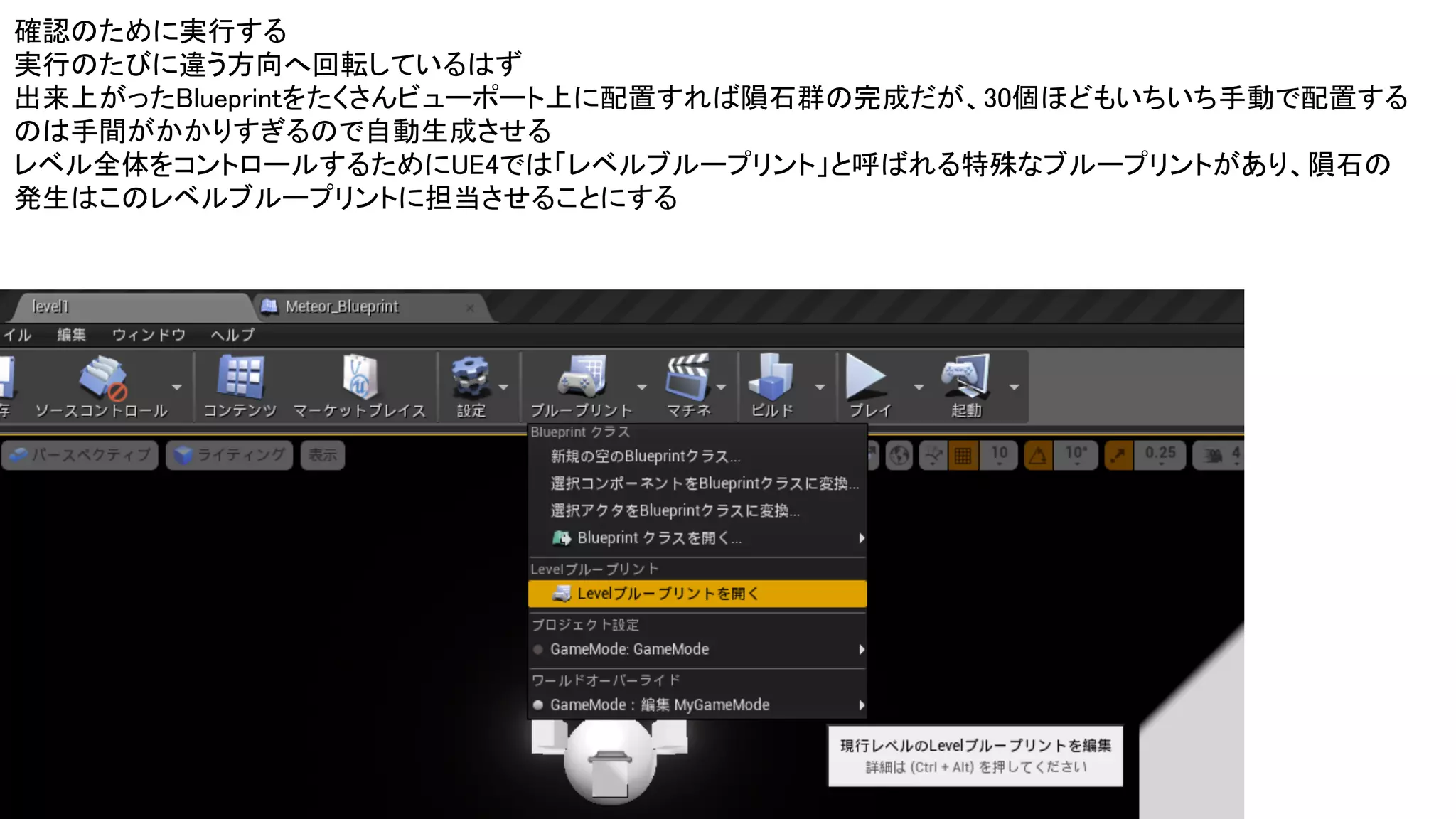Toggle rotation snapping triangle icon

pos(1038,455)
